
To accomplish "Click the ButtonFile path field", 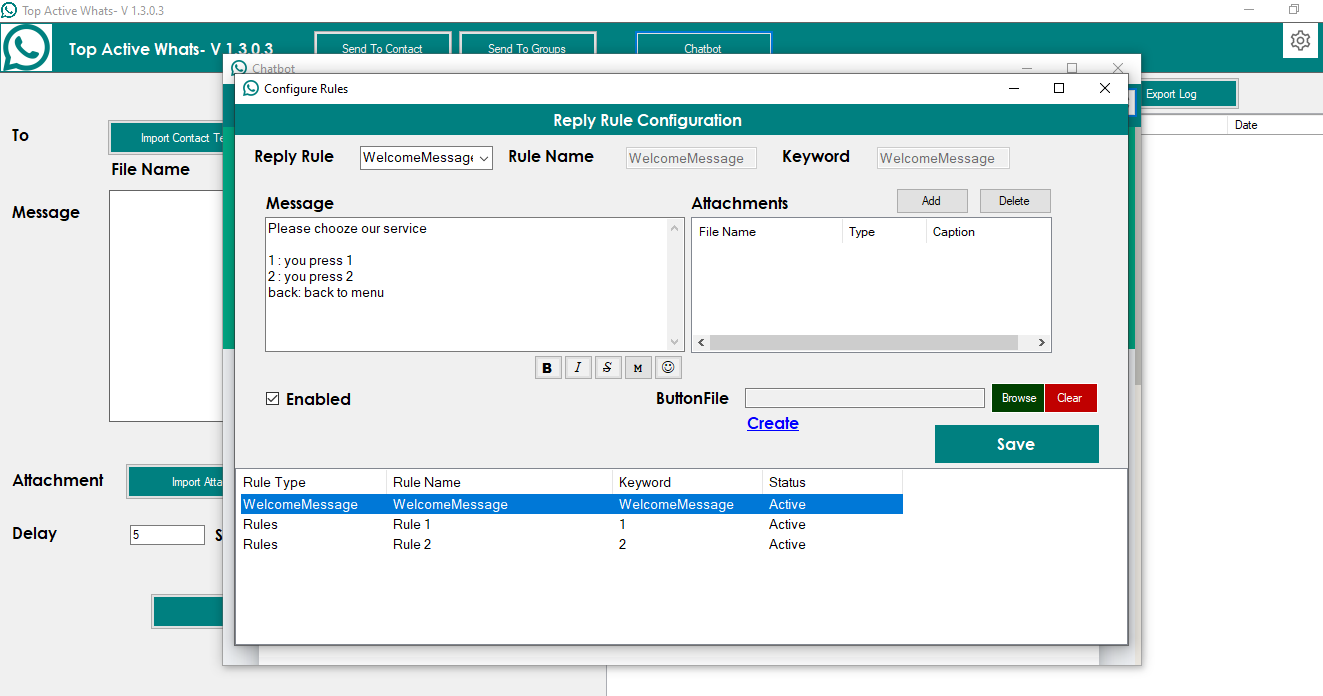I will 865,398.
